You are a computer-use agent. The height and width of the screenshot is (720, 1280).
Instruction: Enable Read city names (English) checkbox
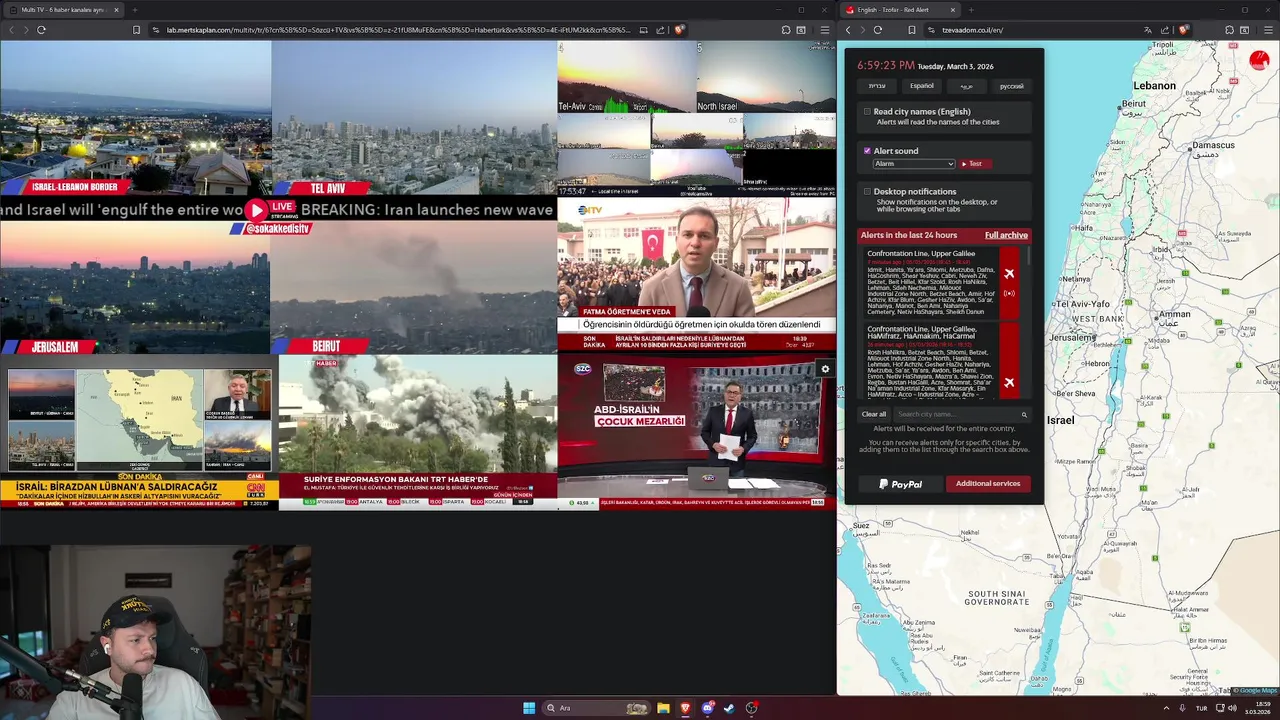click(867, 111)
